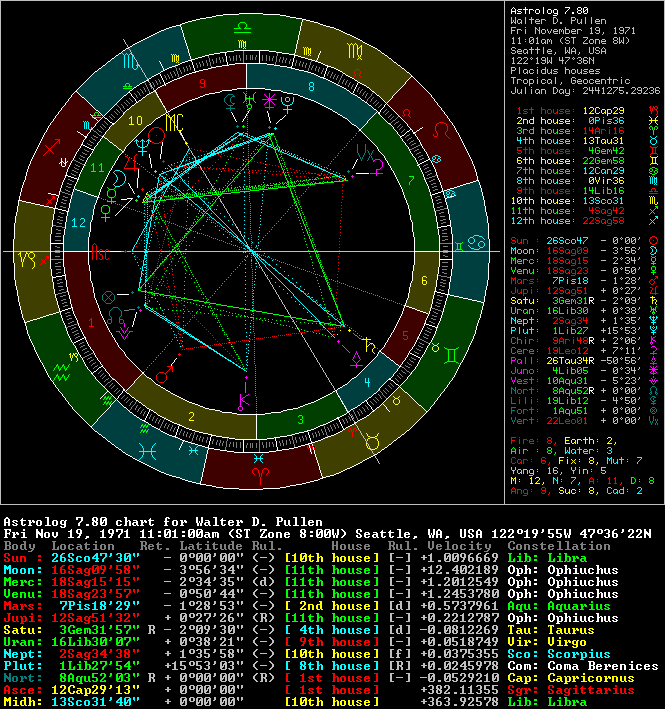Select '1st house: 12Cap29' sidebar row

[587, 111]
